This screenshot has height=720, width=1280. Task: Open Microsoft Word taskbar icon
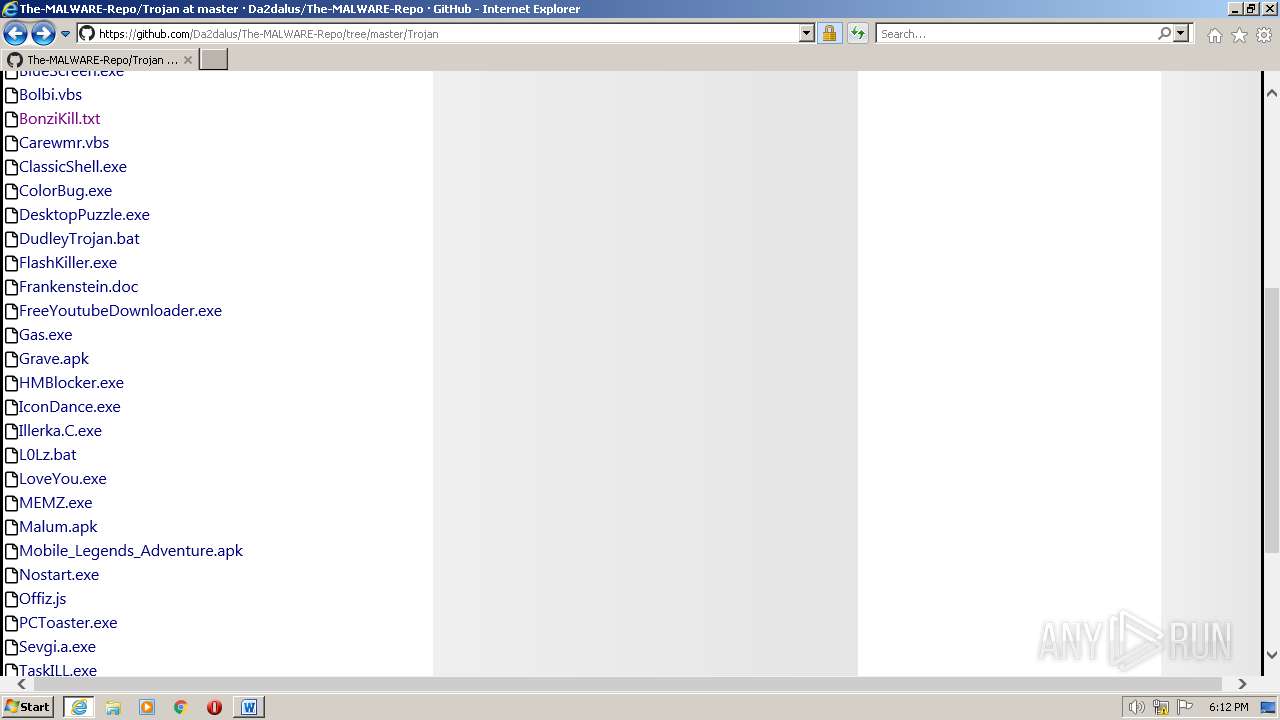point(249,707)
